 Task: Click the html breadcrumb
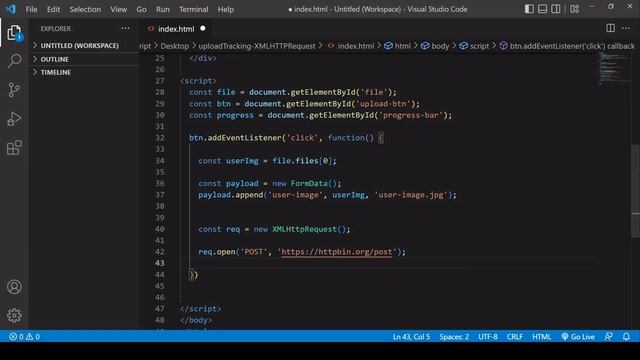pos(398,46)
